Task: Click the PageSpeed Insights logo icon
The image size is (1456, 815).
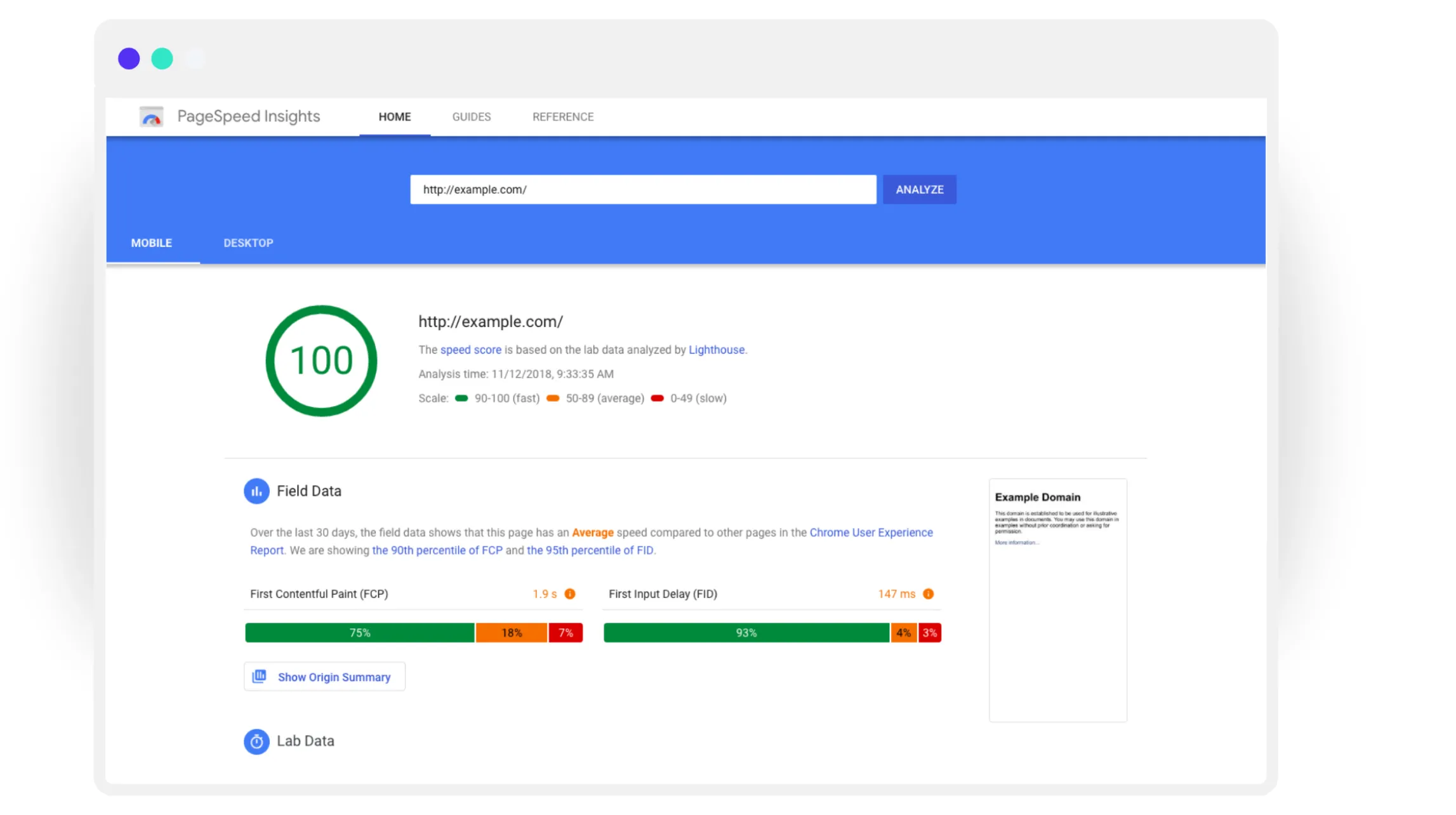Action: click(151, 117)
